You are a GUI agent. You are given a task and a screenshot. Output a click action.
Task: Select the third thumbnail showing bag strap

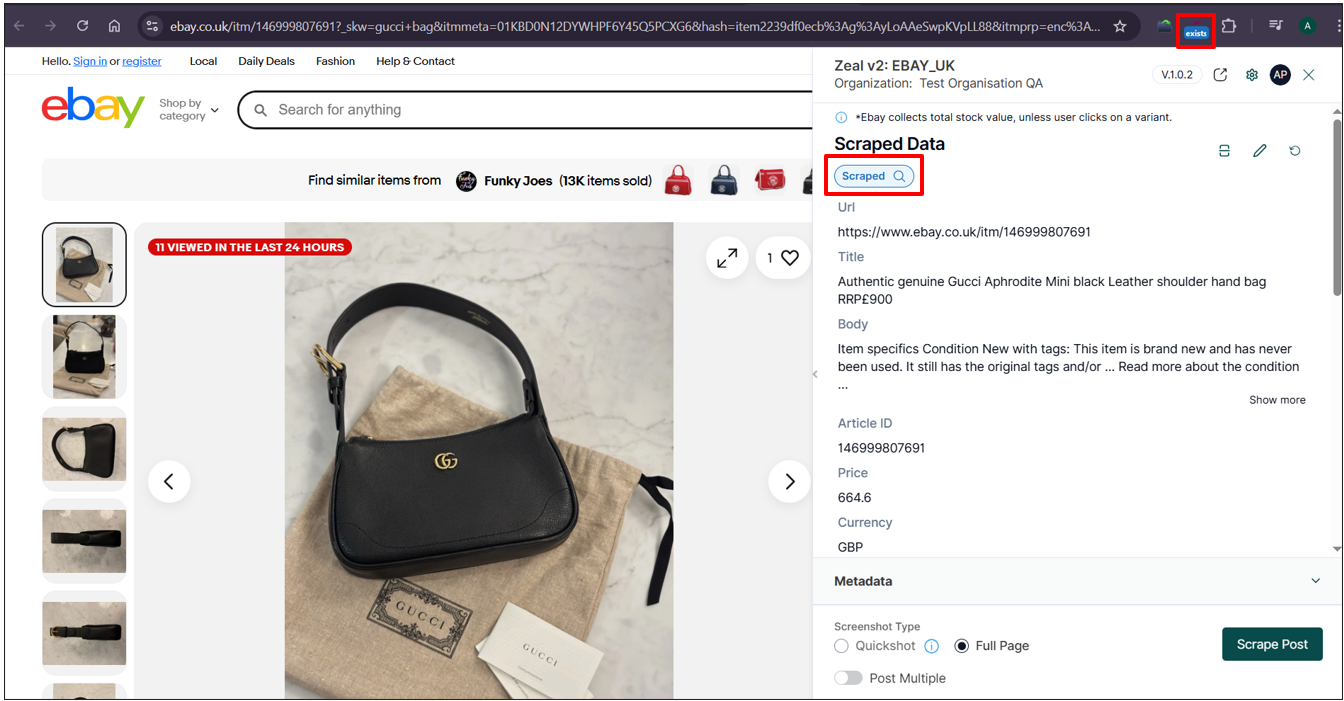coord(84,449)
